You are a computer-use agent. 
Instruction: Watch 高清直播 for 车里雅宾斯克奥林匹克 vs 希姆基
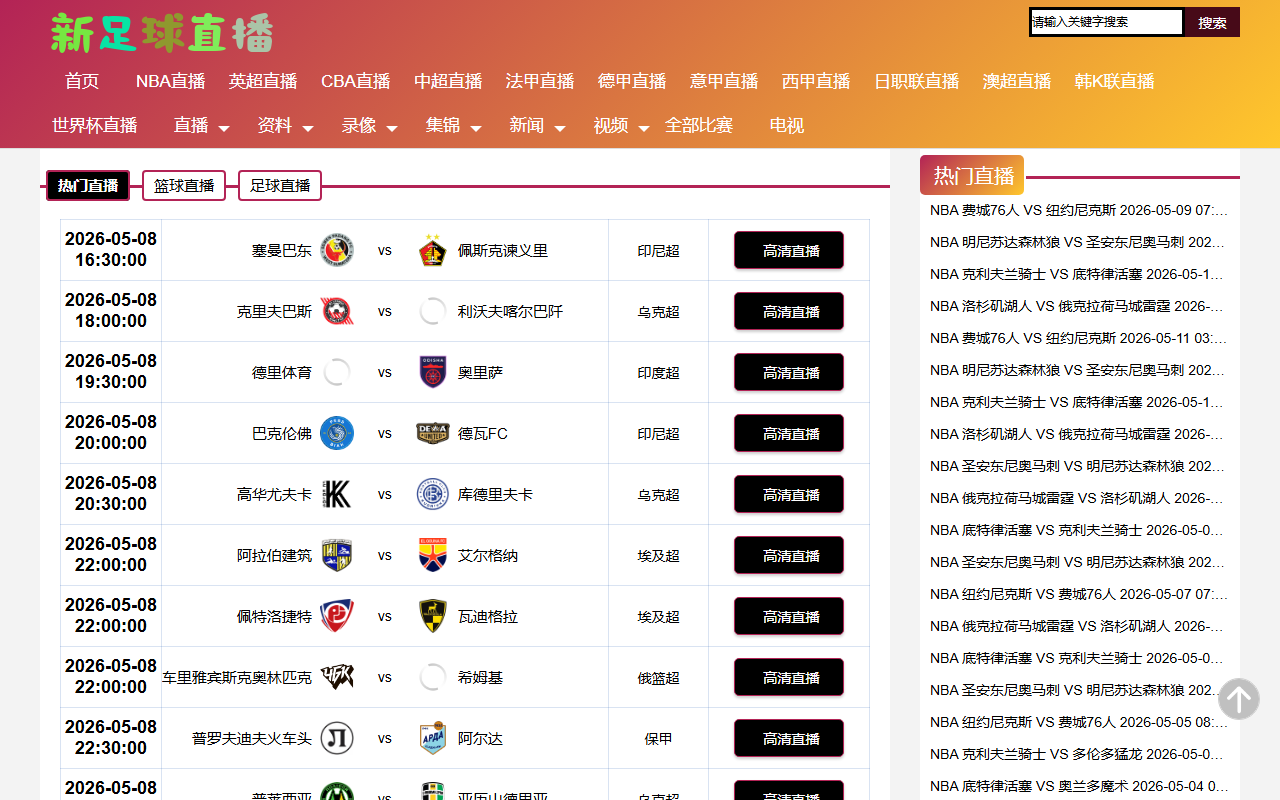(x=789, y=677)
